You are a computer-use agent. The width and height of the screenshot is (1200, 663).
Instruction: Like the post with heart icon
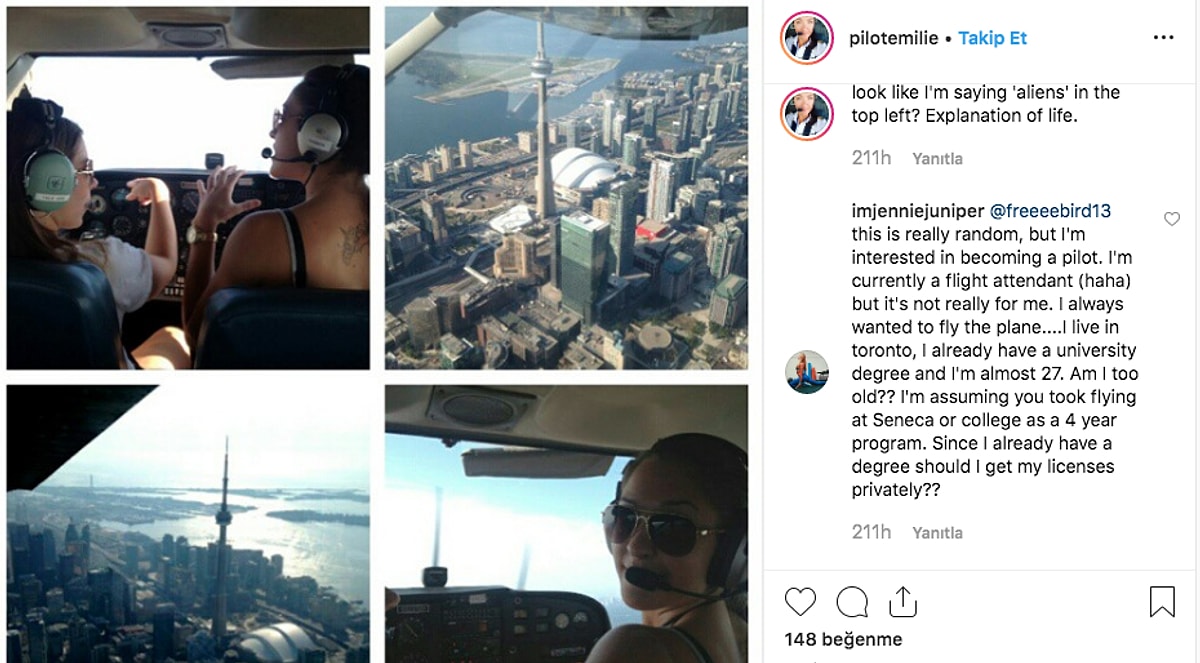[x=800, y=601]
